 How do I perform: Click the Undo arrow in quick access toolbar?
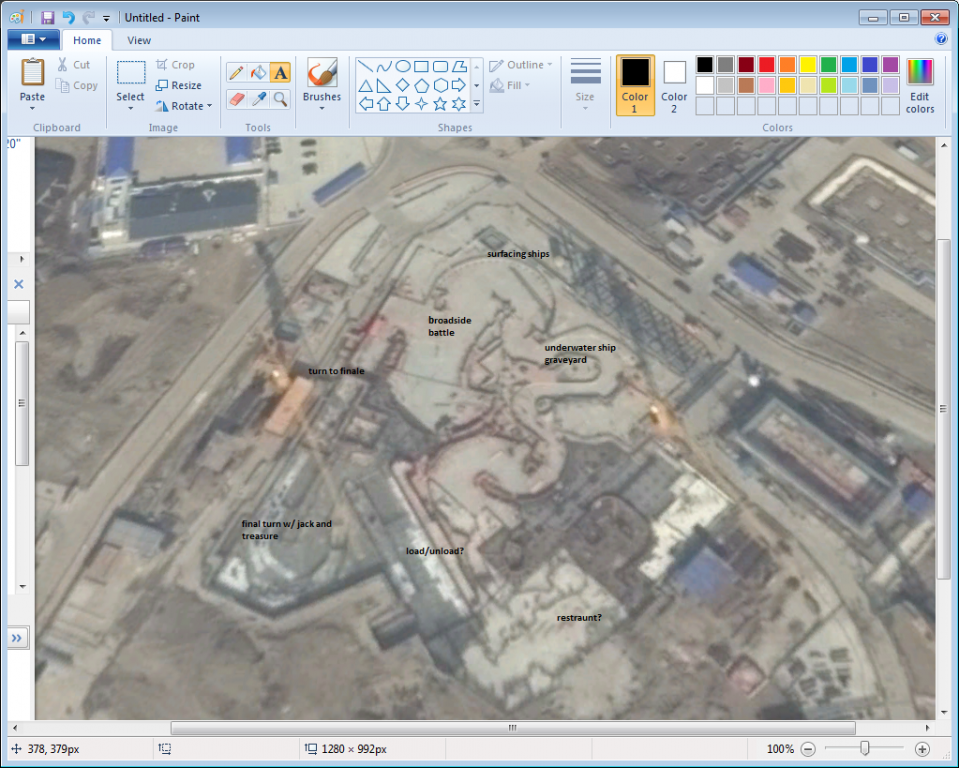click(x=68, y=17)
